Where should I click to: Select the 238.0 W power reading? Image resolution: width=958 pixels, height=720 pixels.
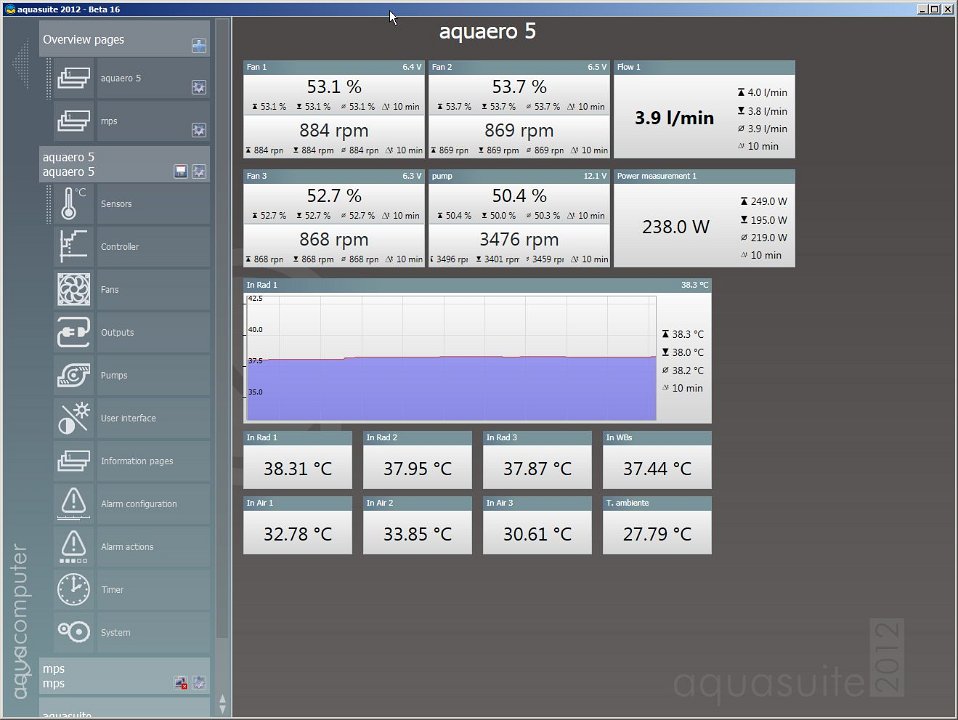pos(676,227)
